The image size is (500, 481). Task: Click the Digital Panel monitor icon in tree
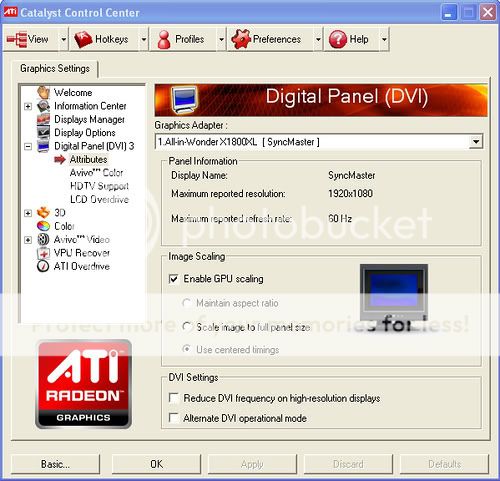tap(44, 146)
